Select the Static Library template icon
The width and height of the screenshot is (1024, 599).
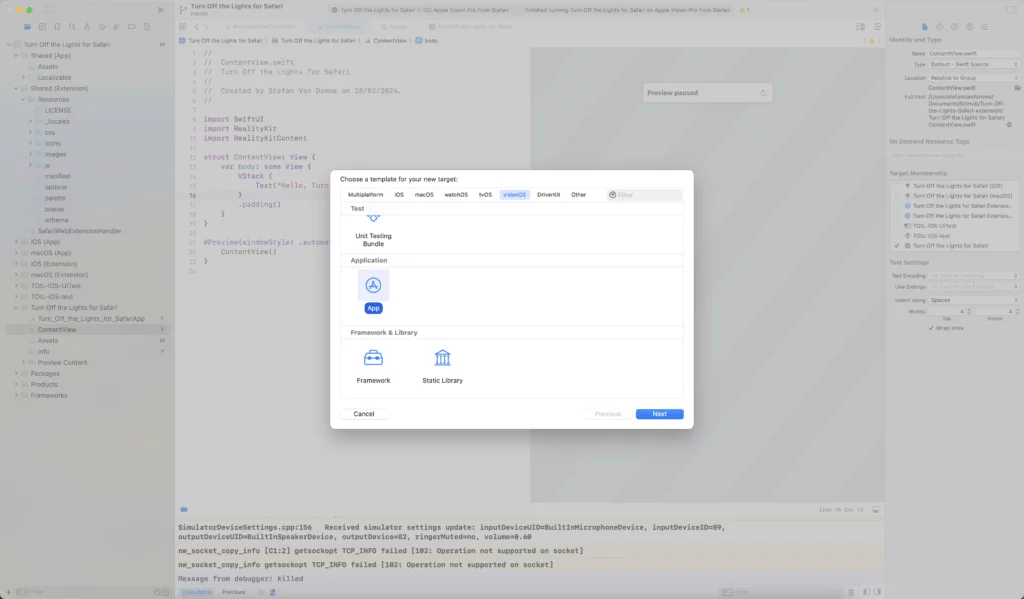coord(442,358)
